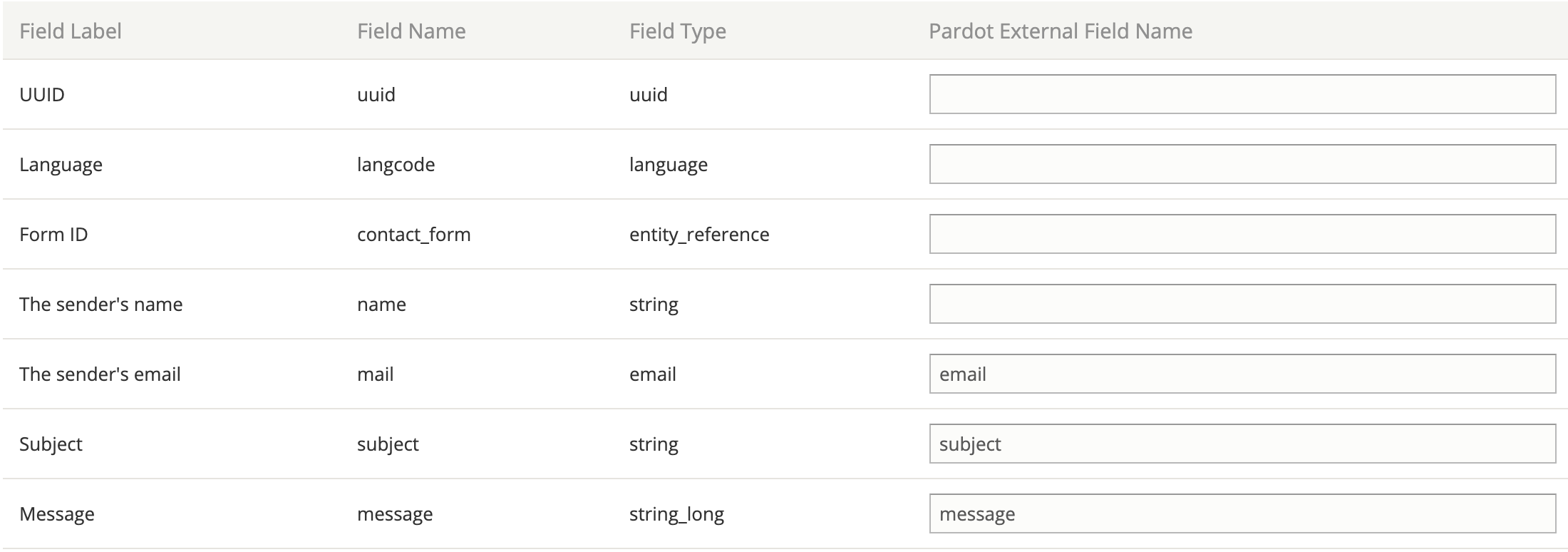The width and height of the screenshot is (1568, 552).
Task: Click the UUID row label
Action: [x=41, y=94]
